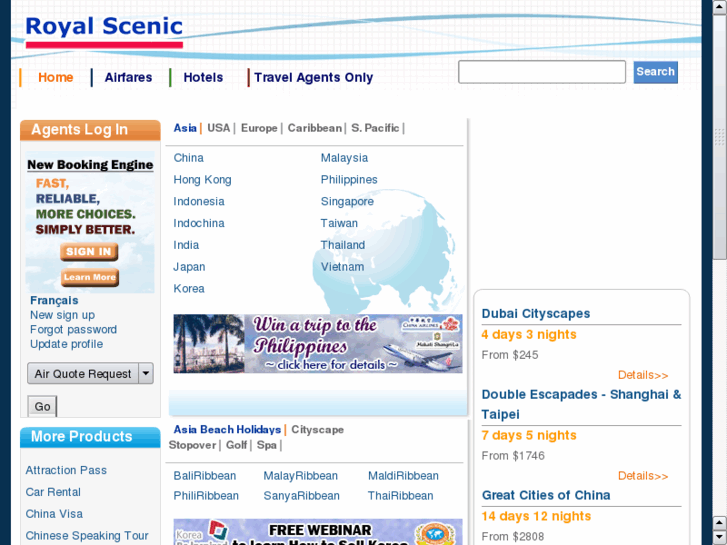The height and width of the screenshot is (545, 727).
Task: Open the Dubai Cityscapes package title
Action: (x=536, y=314)
